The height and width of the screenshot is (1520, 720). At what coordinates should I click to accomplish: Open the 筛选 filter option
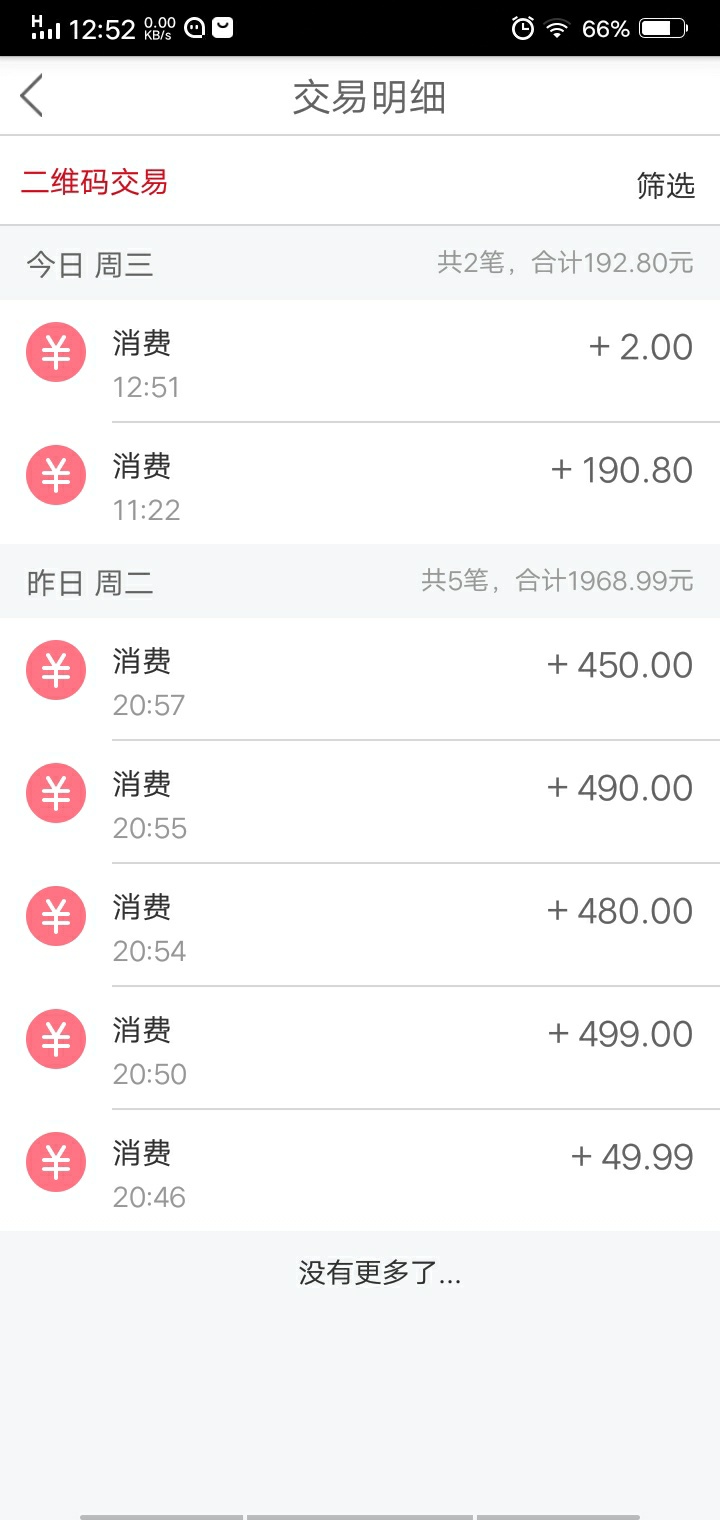coord(666,185)
